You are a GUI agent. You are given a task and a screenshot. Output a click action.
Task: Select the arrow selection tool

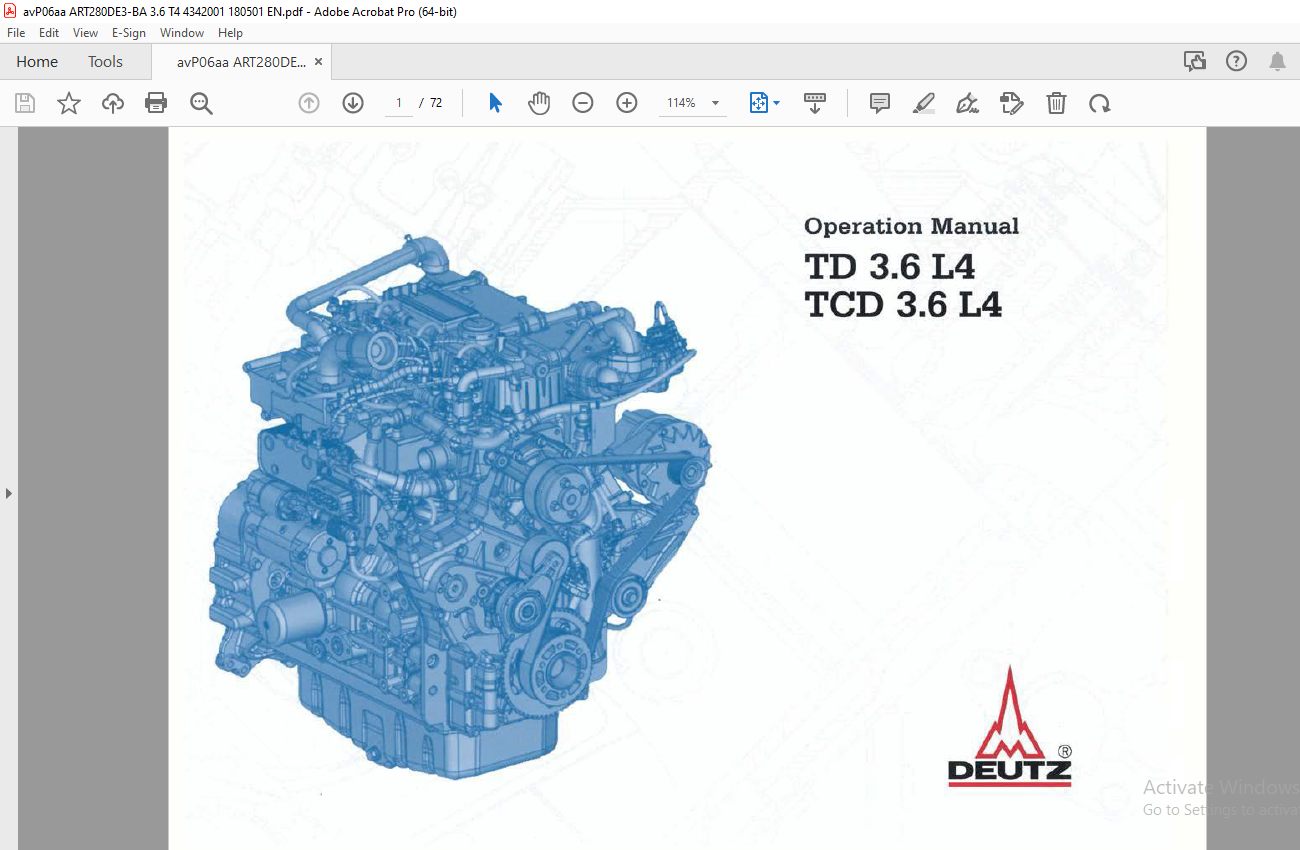tap(495, 103)
